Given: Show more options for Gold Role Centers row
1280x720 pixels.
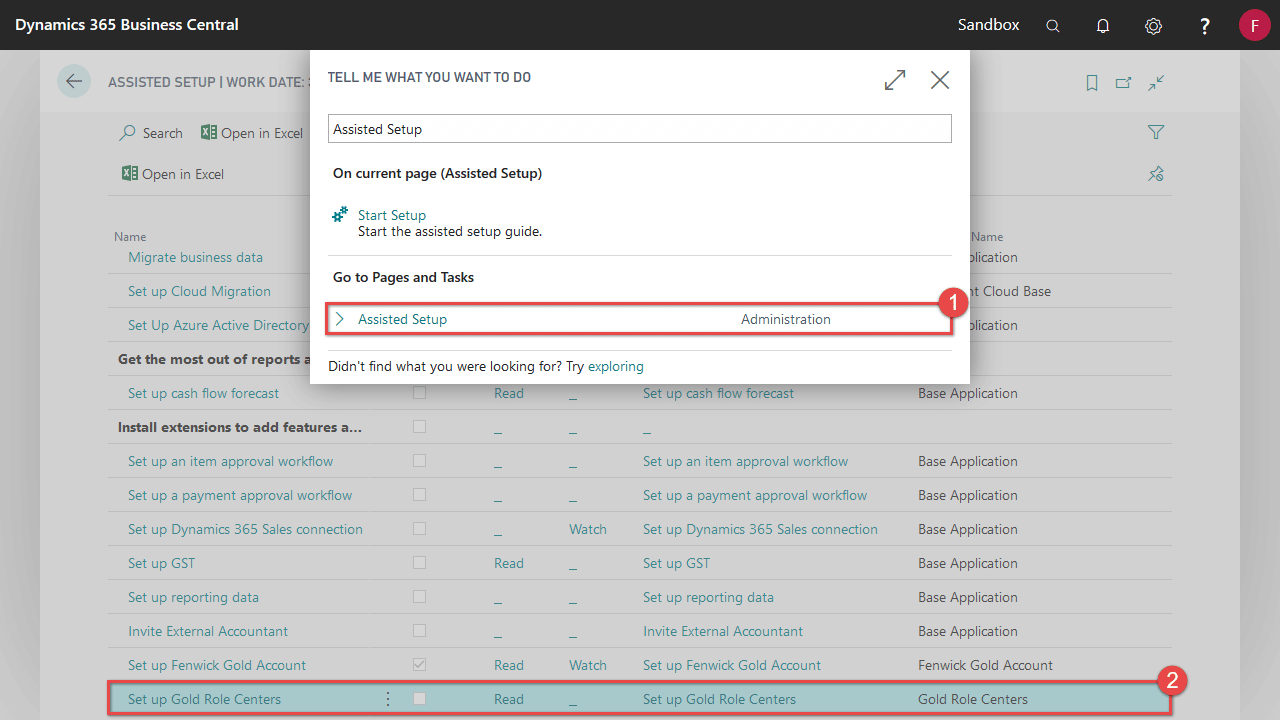Looking at the screenshot, I should click(x=388, y=699).
